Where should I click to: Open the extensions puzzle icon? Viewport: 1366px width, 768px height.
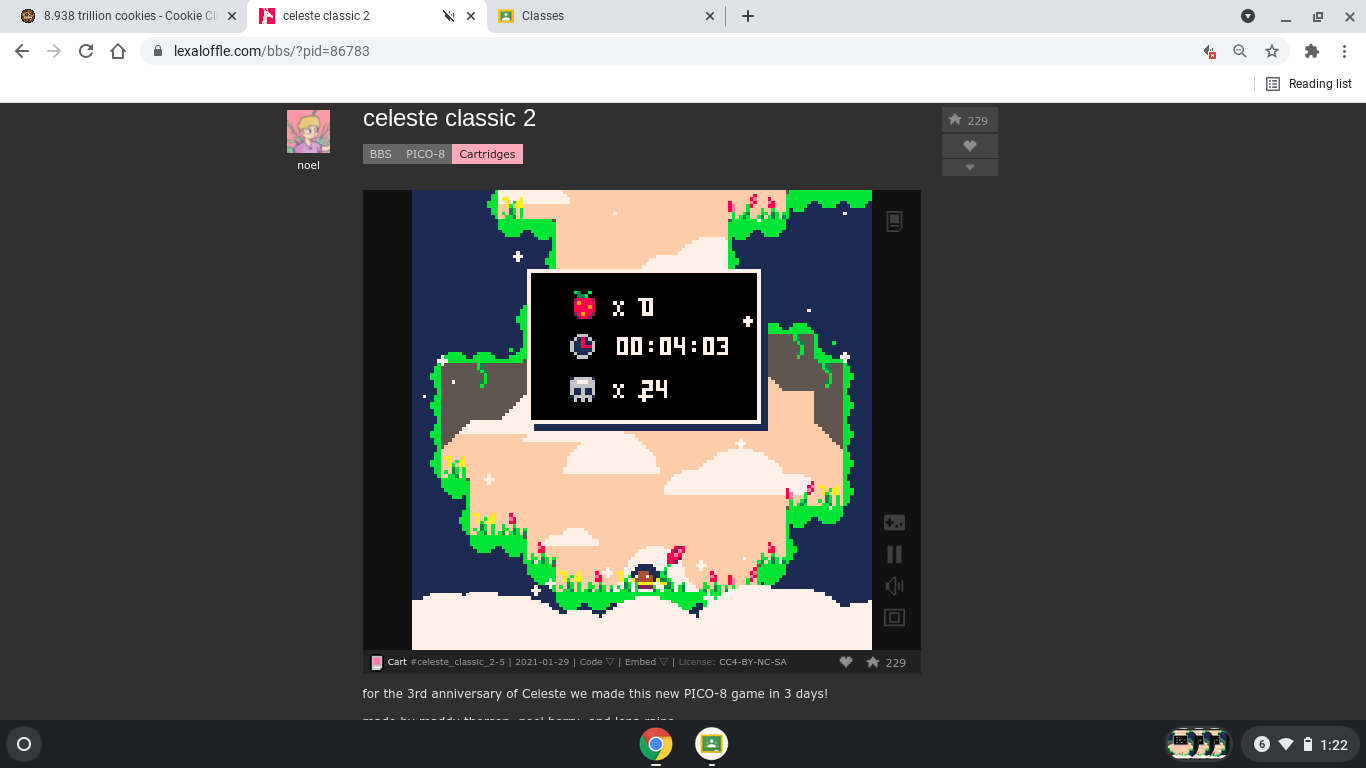tap(1312, 51)
